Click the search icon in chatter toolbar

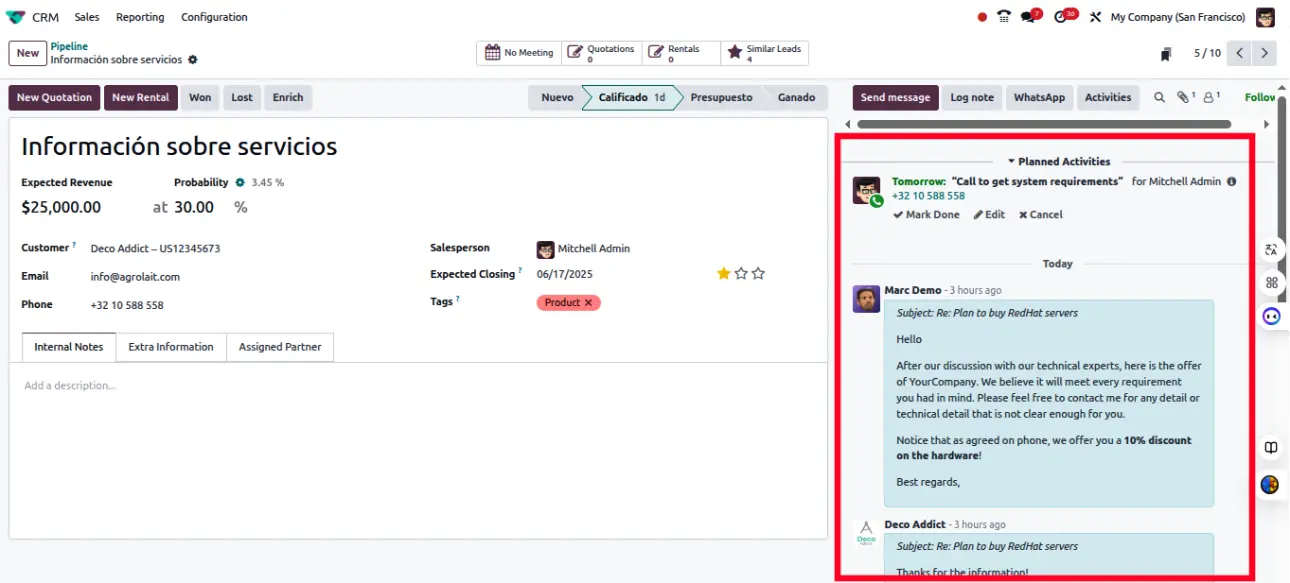(1160, 98)
